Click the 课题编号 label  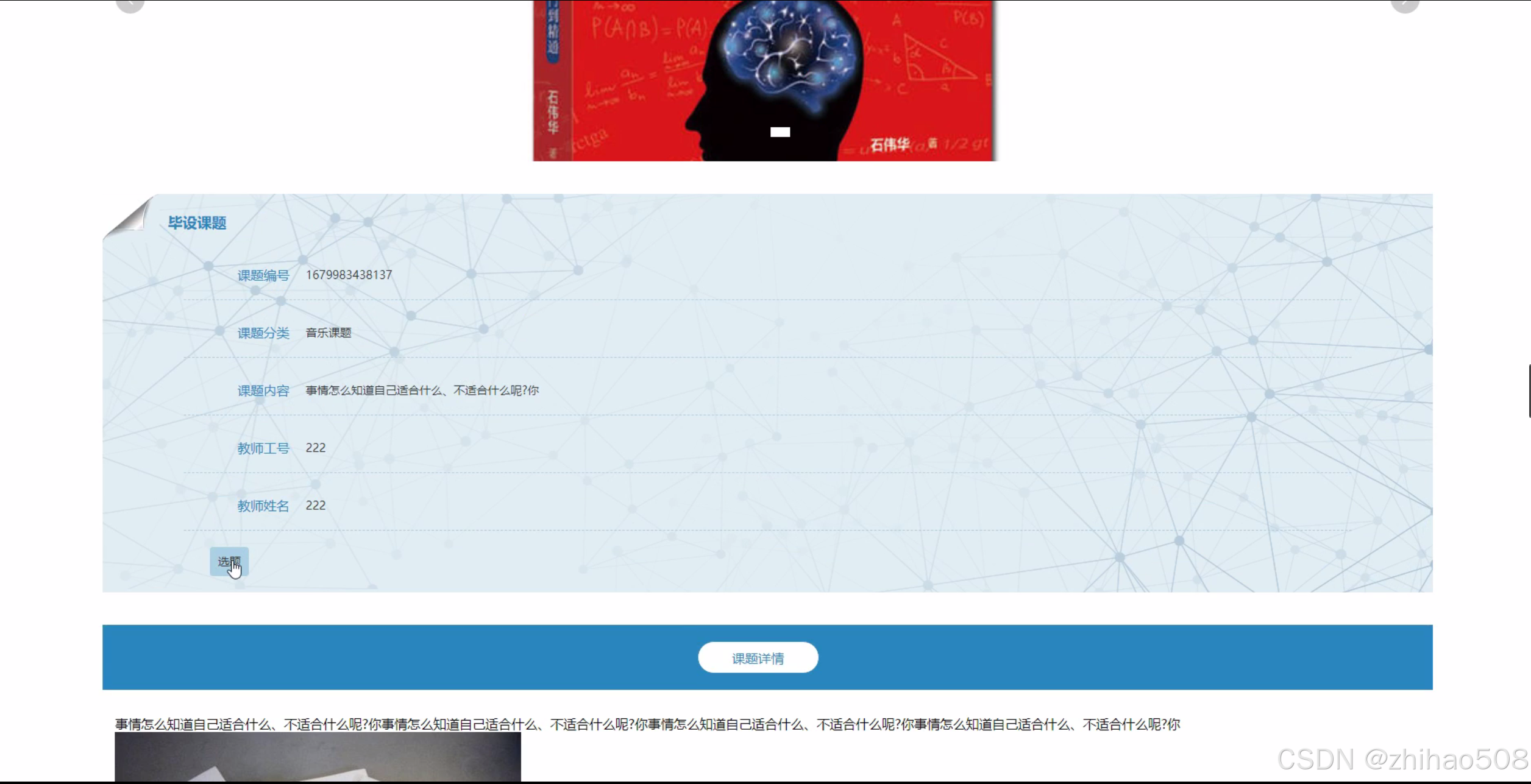point(263,275)
